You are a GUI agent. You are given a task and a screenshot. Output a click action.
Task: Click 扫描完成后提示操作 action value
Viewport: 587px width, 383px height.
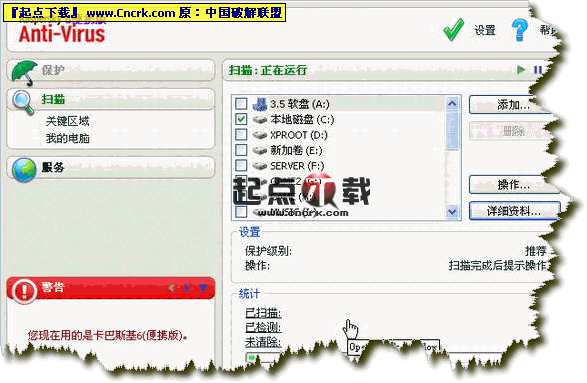tap(498, 265)
